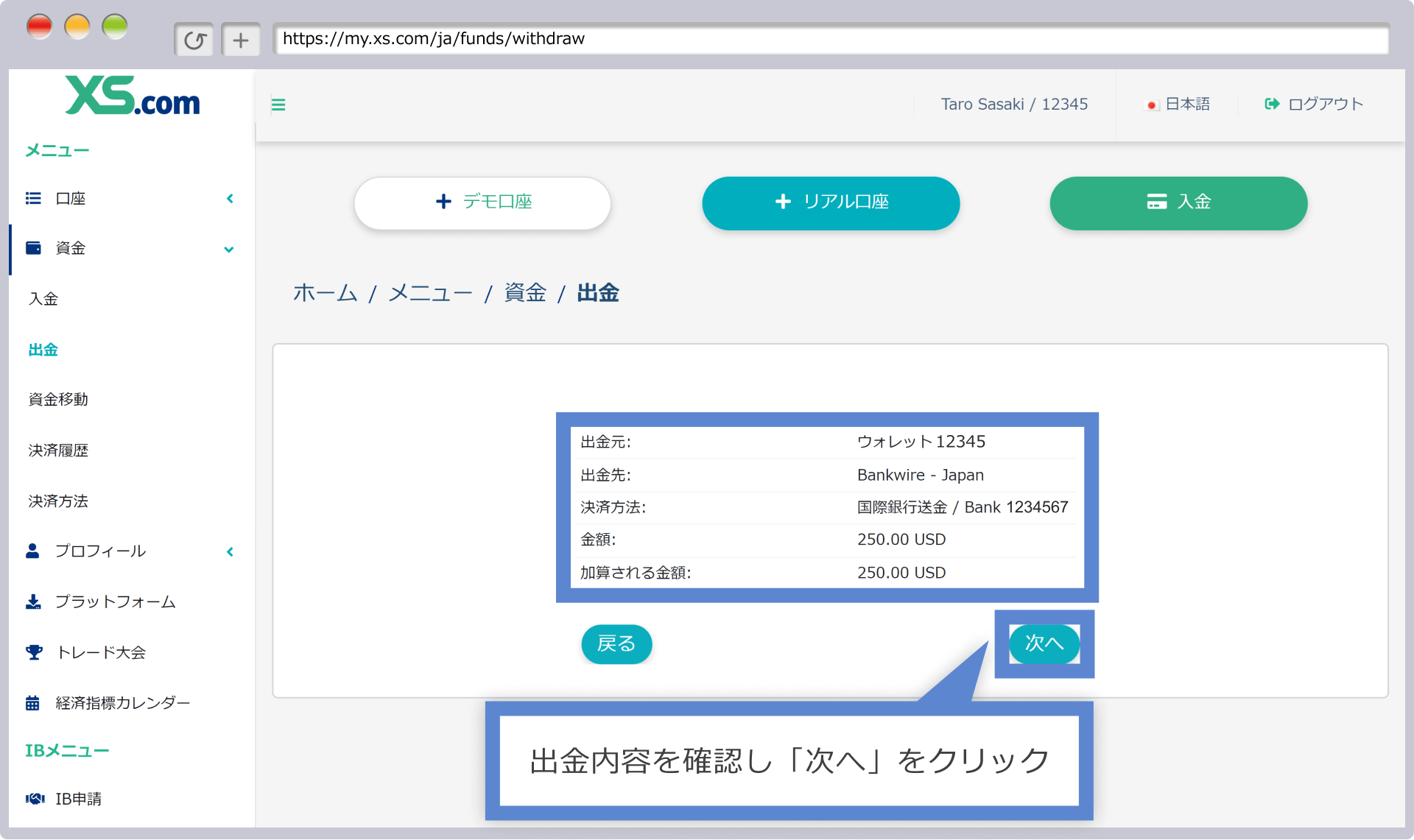Click the plus icon on リアル口座 button
Image resolution: width=1414 pixels, height=840 pixels.
pos(783,201)
